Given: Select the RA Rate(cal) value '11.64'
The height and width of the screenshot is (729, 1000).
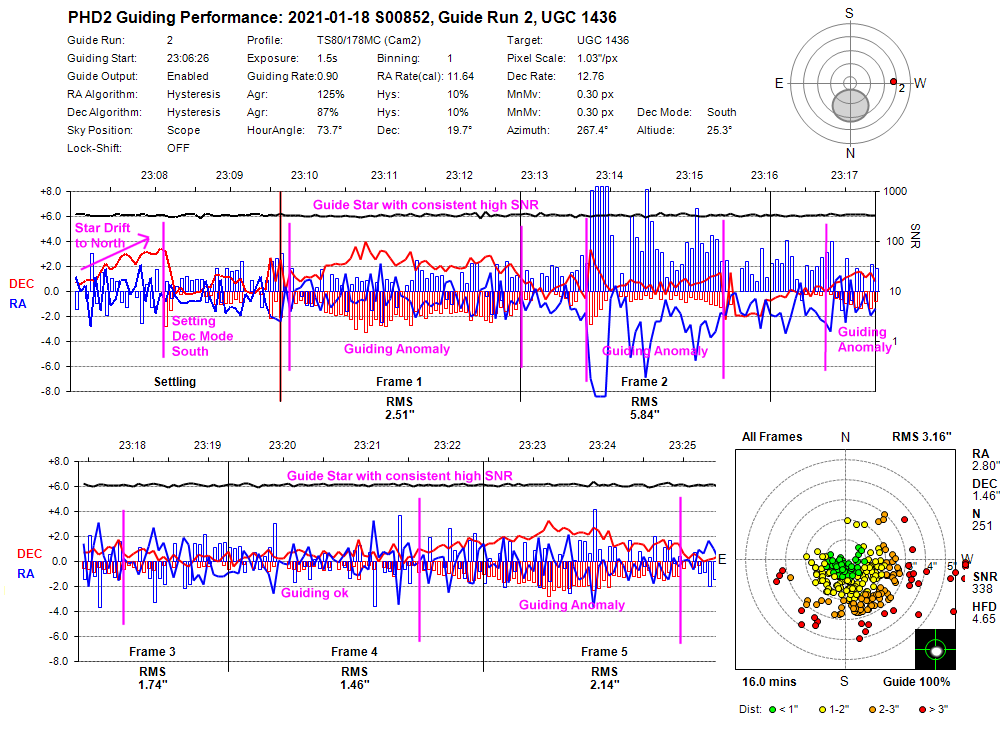Looking at the screenshot, I should (x=460, y=76).
